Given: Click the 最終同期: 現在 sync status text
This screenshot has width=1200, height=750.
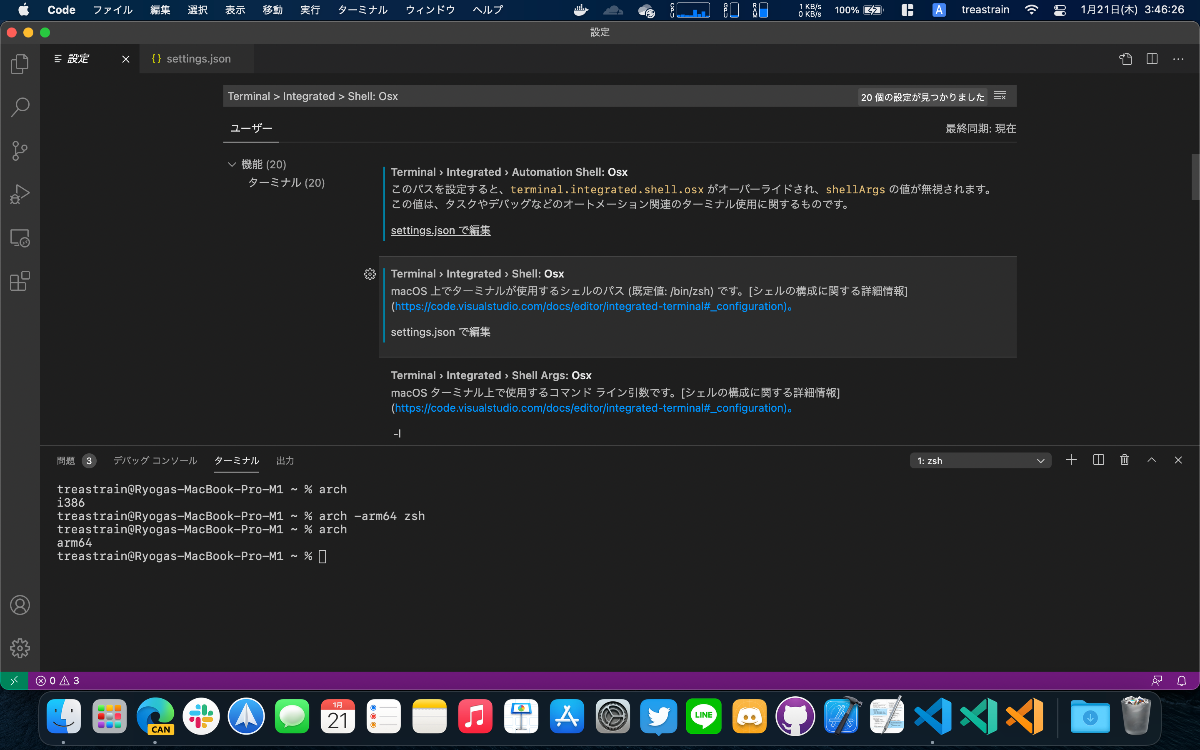Looking at the screenshot, I should [x=981, y=129].
